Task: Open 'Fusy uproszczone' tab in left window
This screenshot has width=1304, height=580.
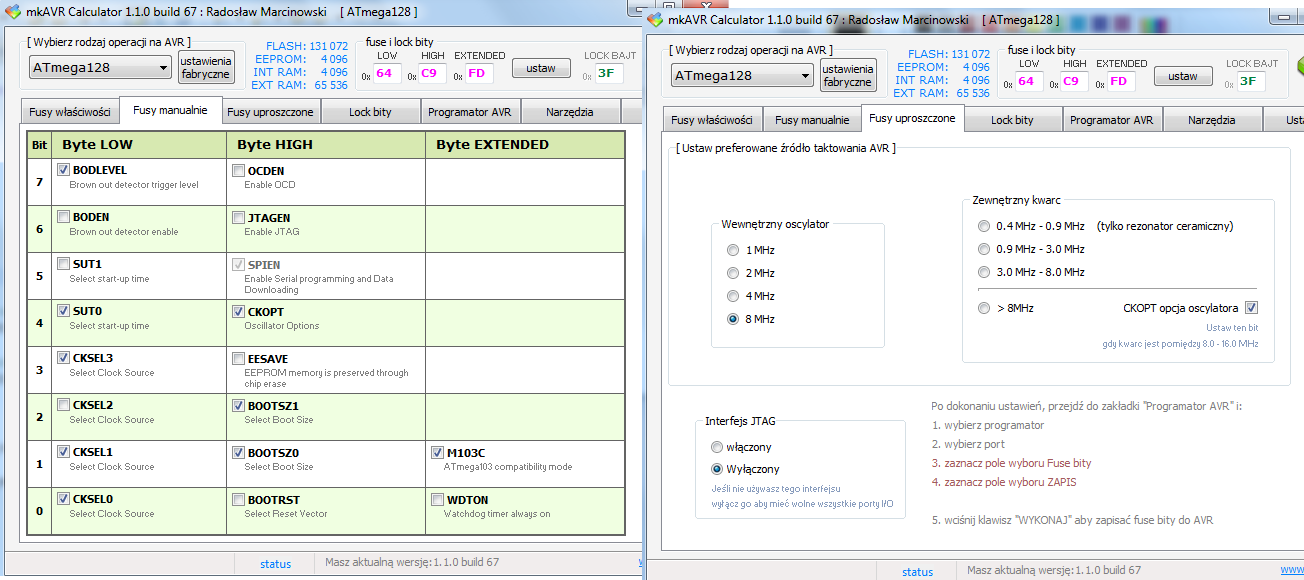Action: pyautogui.click(x=270, y=112)
